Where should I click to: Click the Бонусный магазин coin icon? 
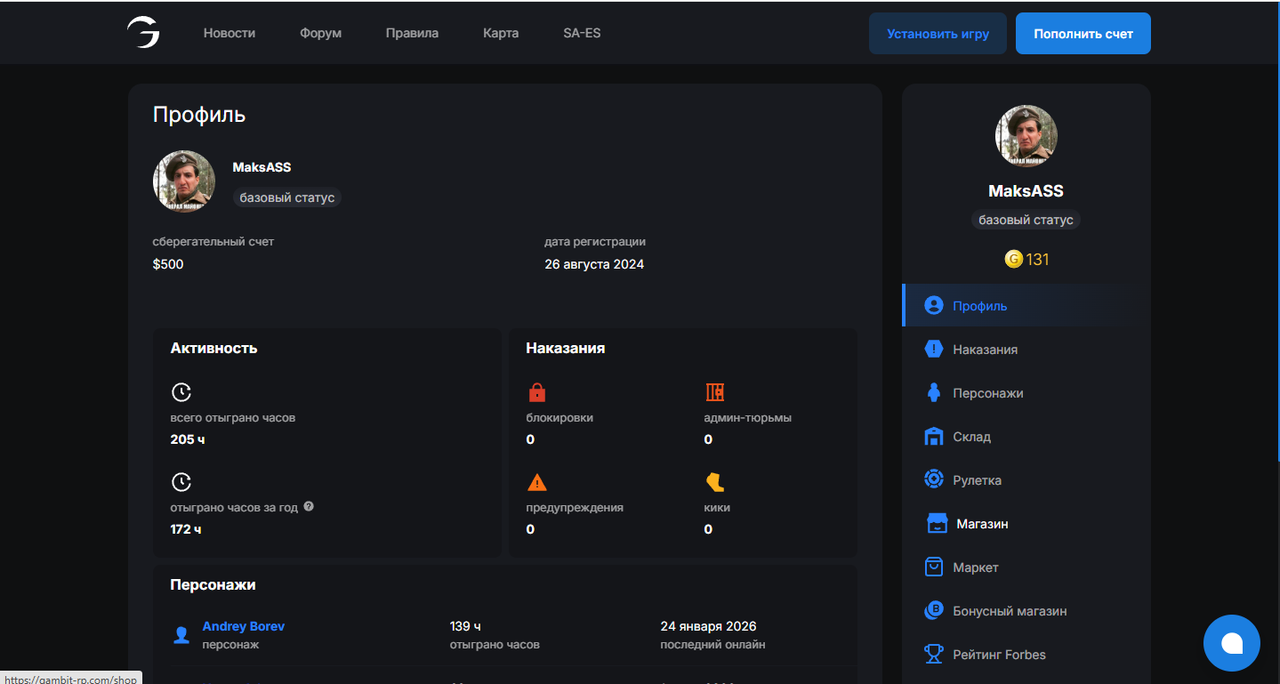tap(934, 610)
